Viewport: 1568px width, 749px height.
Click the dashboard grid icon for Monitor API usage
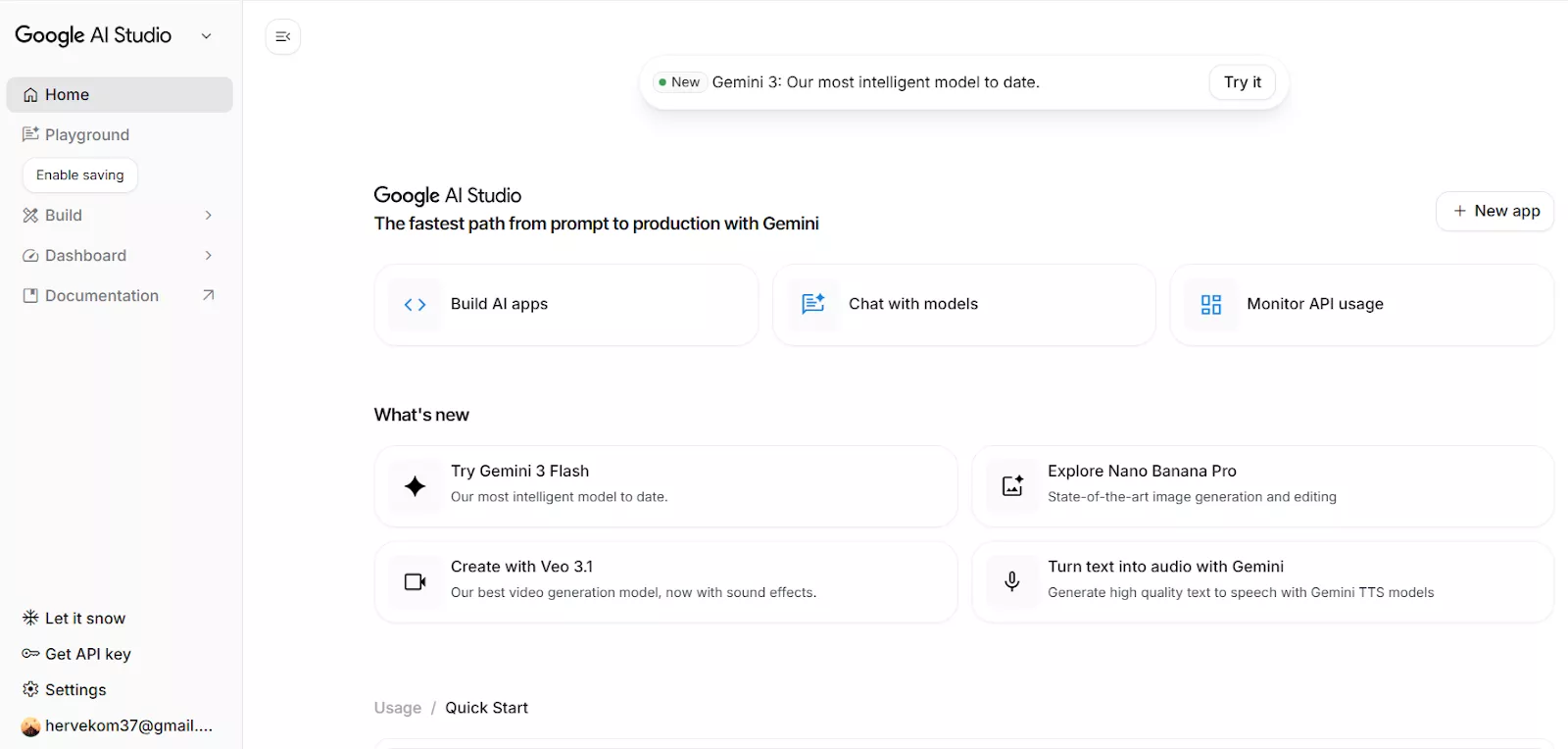[1211, 305]
